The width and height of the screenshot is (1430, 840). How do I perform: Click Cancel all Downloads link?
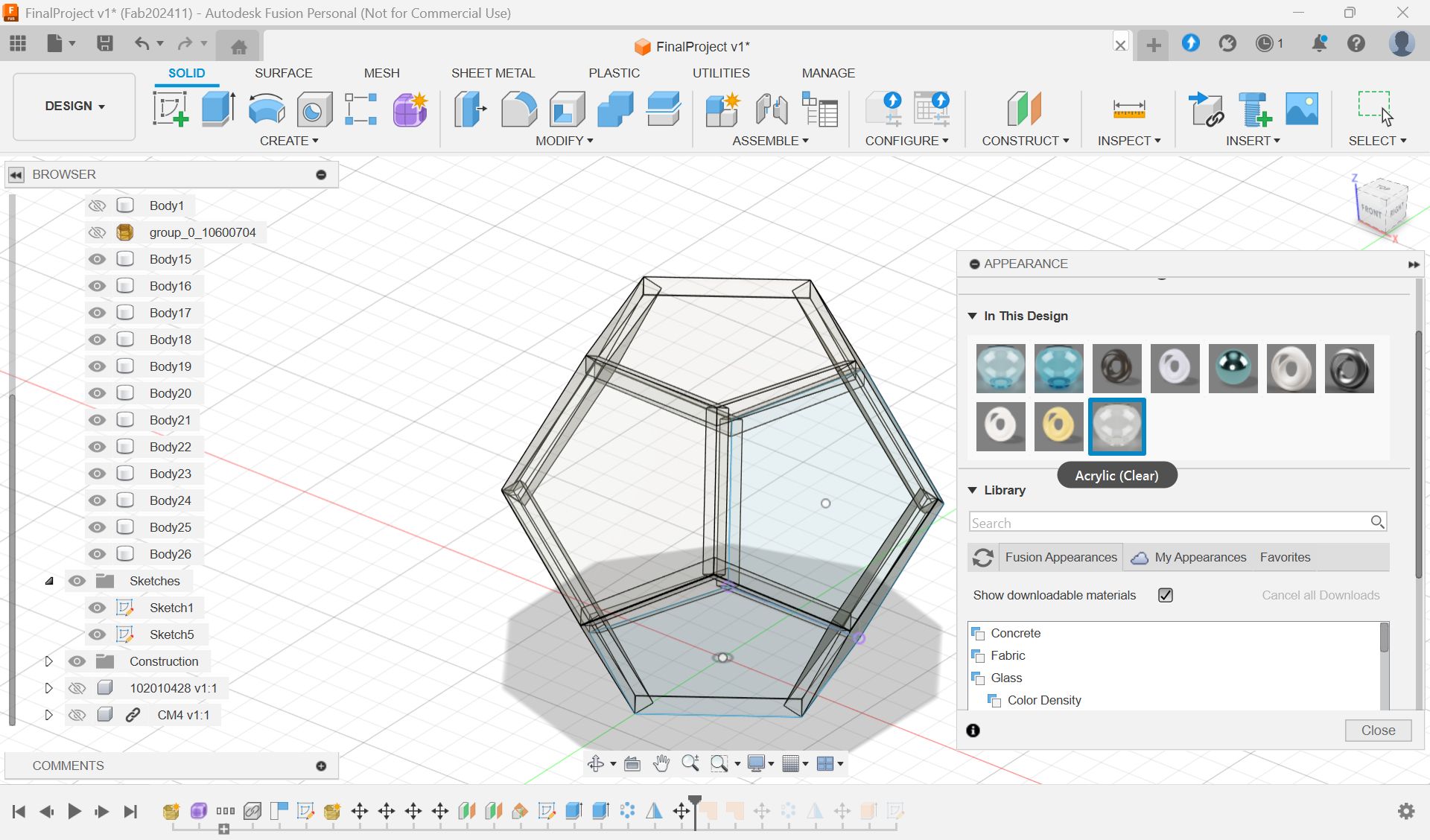[x=1321, y=595]
